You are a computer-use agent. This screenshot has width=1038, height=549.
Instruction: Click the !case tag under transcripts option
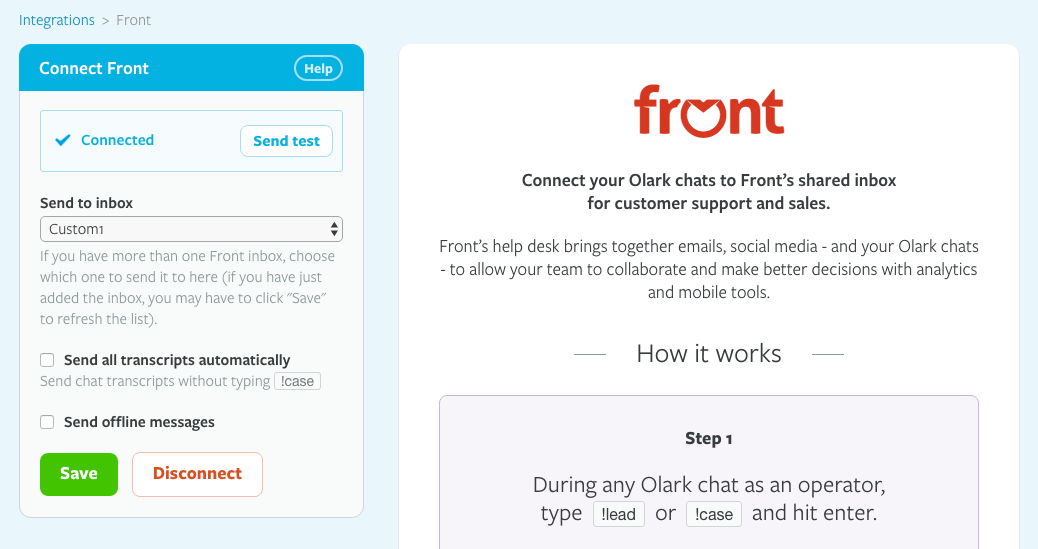[x=297, y=381]
